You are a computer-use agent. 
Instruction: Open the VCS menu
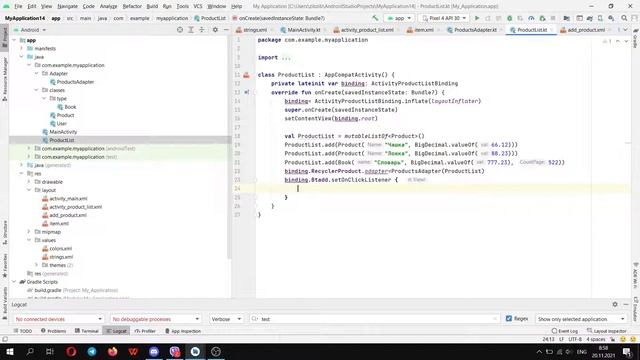click(198, 6)
